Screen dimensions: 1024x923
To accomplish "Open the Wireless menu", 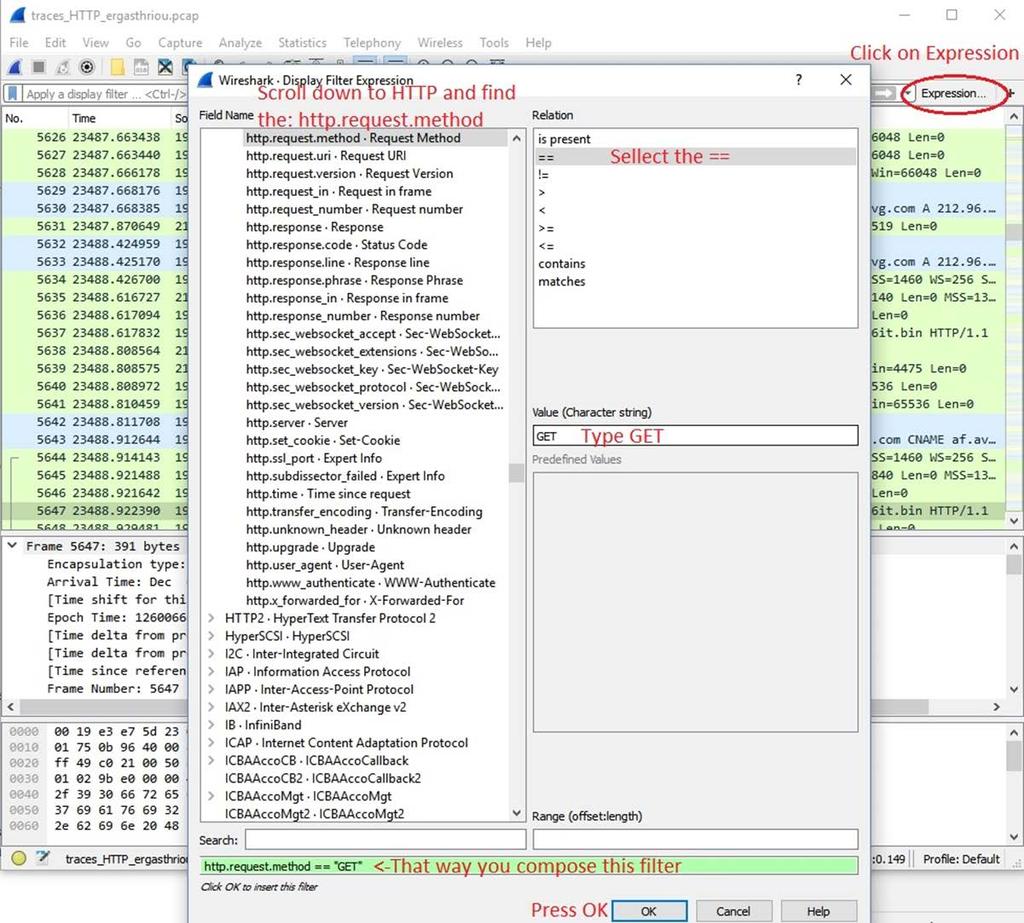I will 440,42.
